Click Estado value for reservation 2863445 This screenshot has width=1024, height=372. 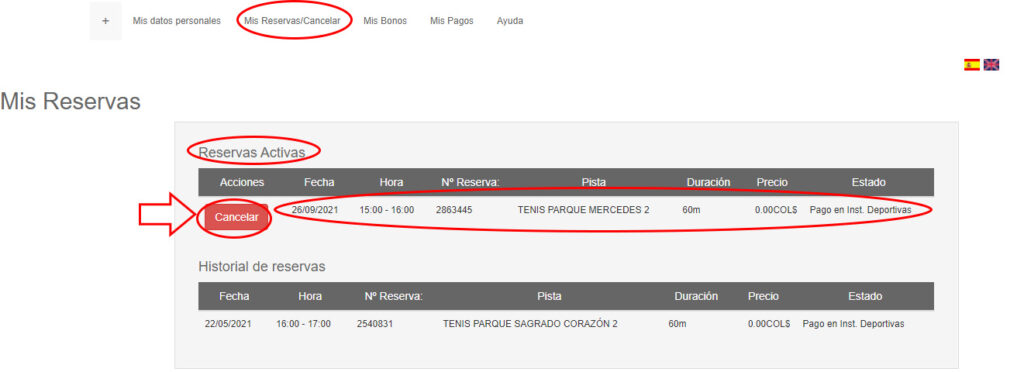coord(860,210)
